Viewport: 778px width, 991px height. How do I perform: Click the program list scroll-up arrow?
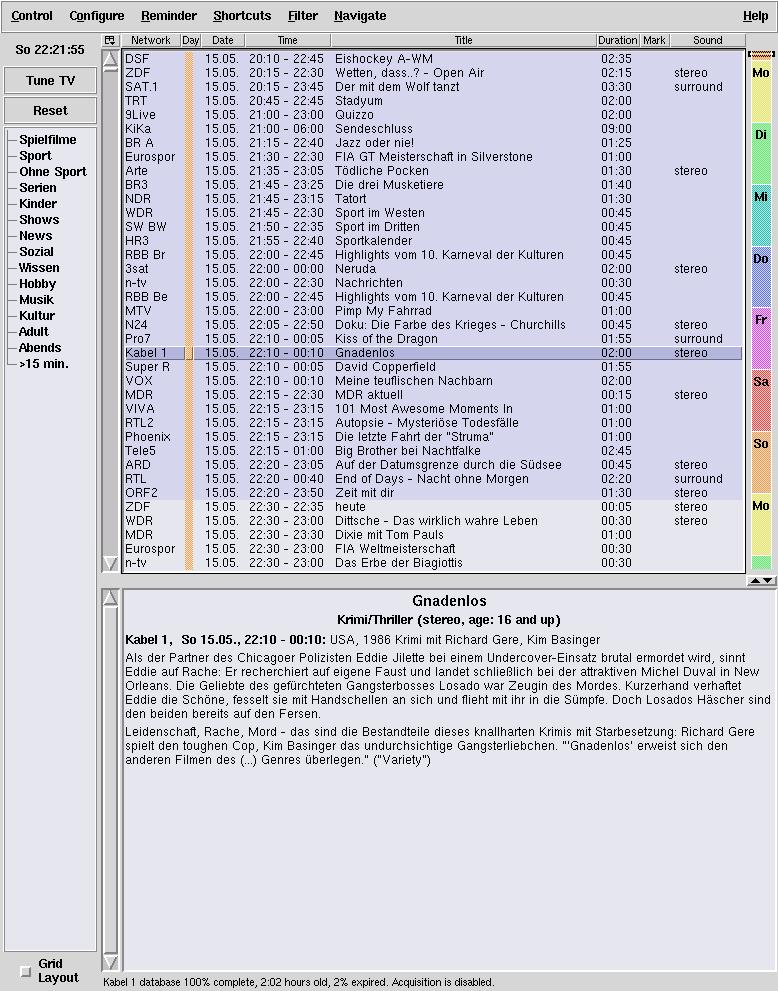(x=110, y=60)
